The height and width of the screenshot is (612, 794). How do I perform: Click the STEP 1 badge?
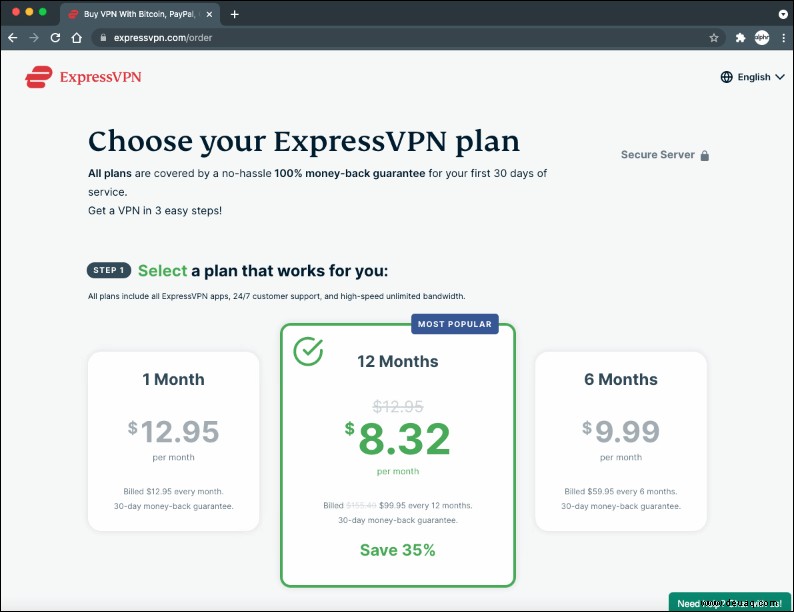pyautogui.click(x=109, y=270)
